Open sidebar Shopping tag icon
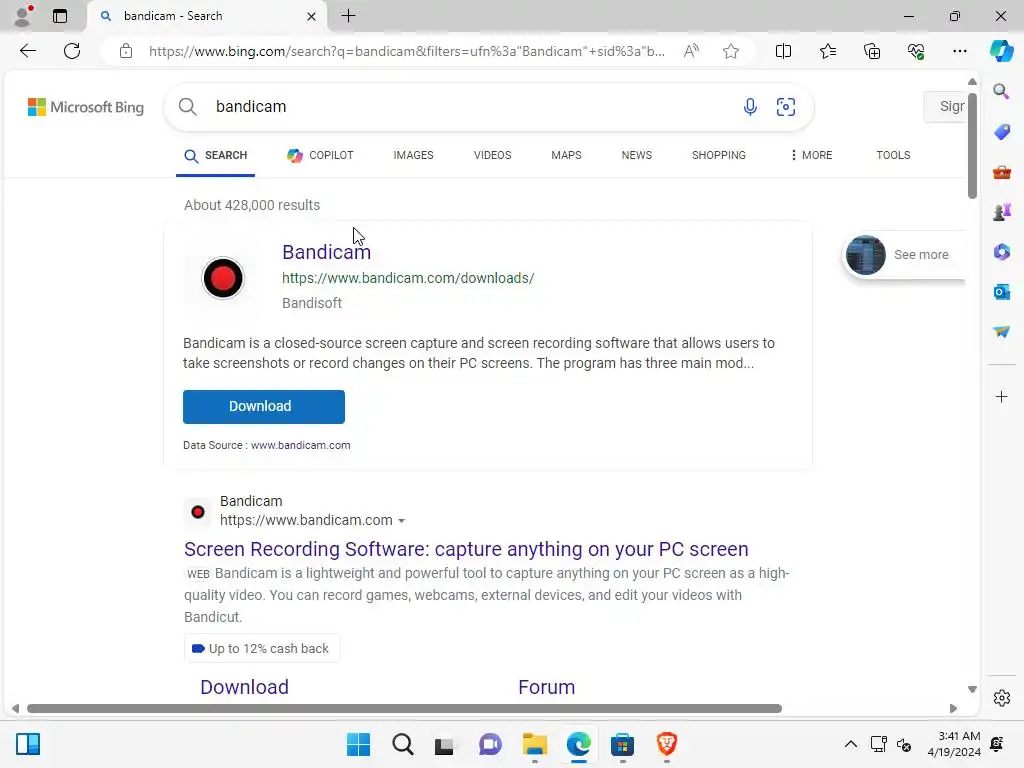The height and width of the screenshot is (768, 1024). (x=1001, y=132)
